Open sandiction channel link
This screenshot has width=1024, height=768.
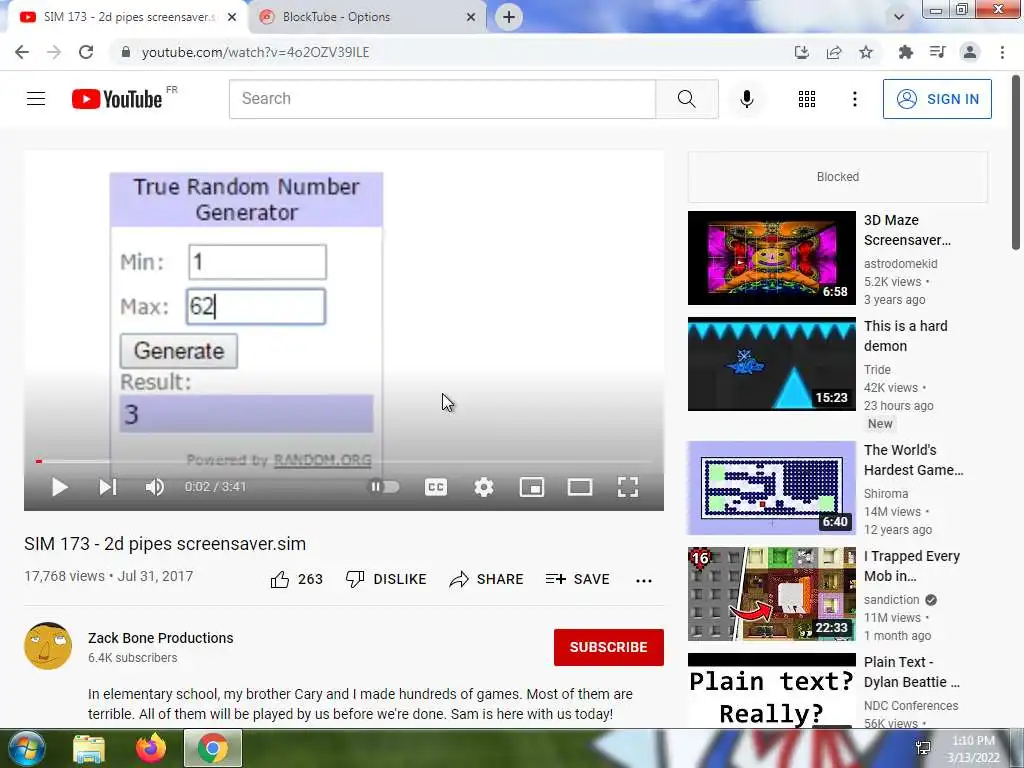891,600
